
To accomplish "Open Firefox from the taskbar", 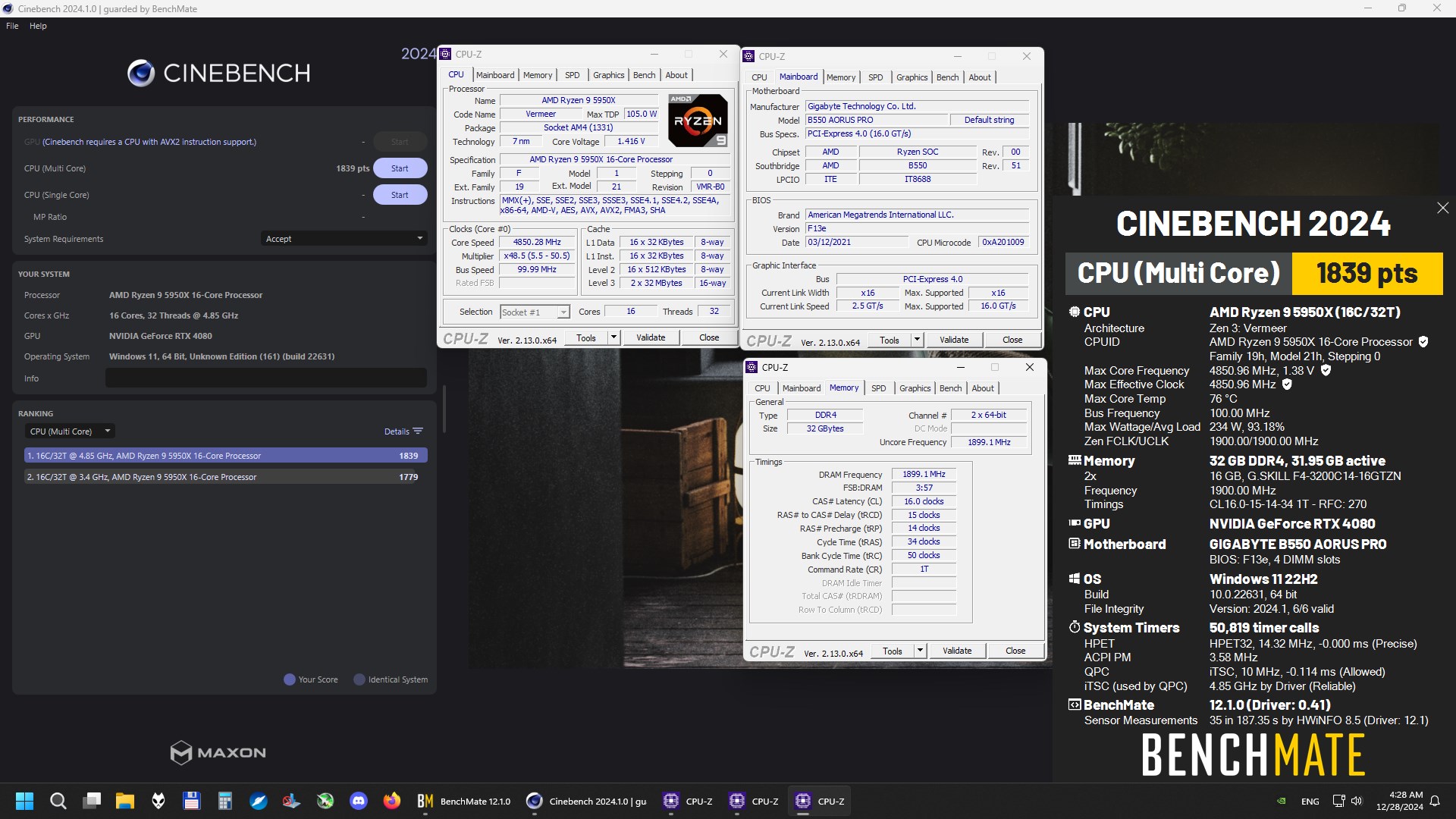I will tap(392, 801).
